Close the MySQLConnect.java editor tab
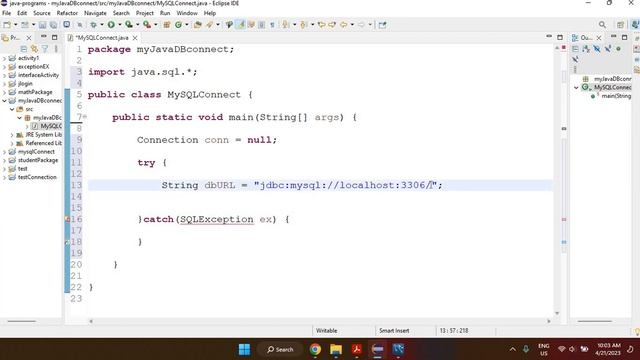 135,38
